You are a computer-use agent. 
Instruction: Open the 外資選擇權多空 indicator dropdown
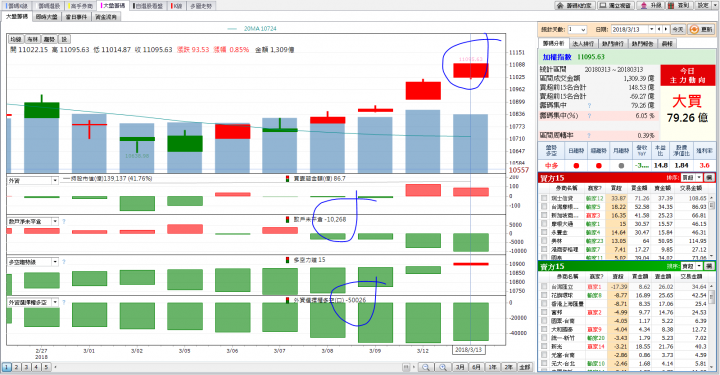(55, 302)
